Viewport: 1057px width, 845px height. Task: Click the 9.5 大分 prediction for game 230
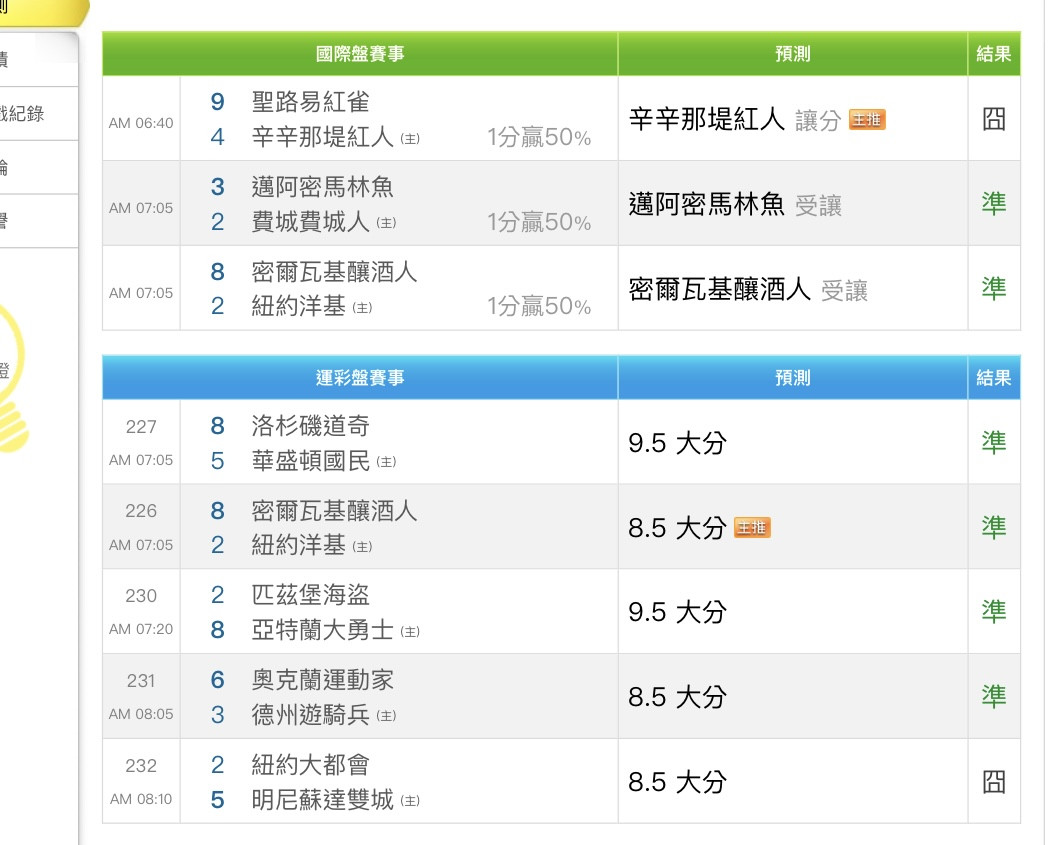point(677,612)
